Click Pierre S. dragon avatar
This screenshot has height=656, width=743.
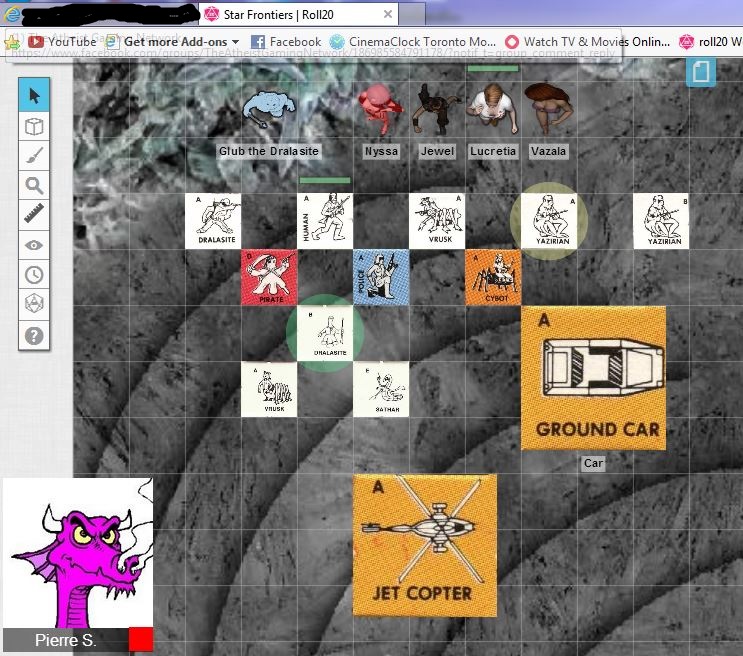77,555
